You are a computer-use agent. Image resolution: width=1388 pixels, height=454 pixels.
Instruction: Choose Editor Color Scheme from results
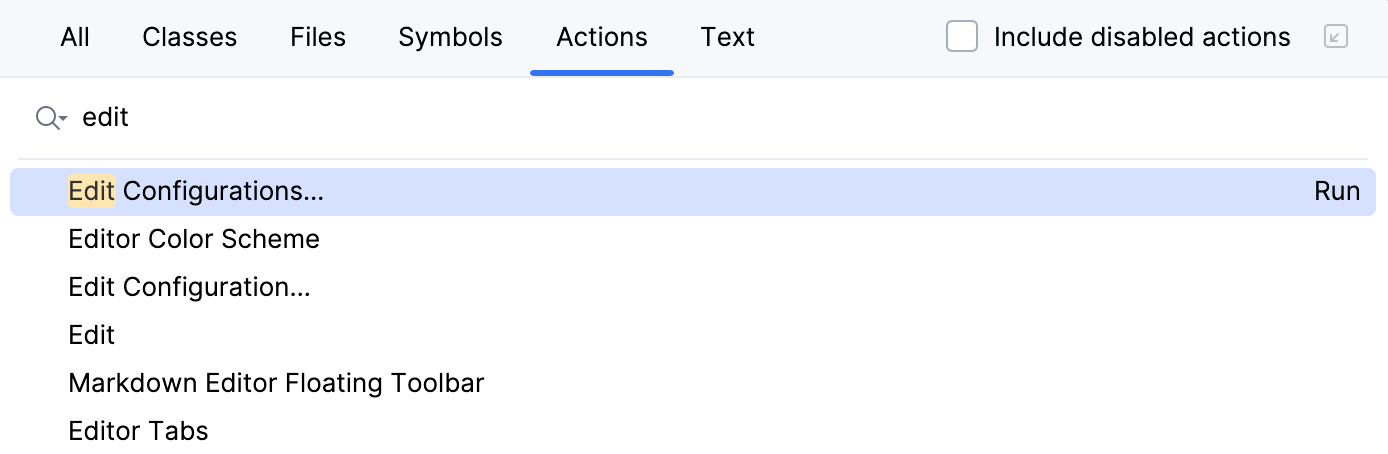click(194, 240)
